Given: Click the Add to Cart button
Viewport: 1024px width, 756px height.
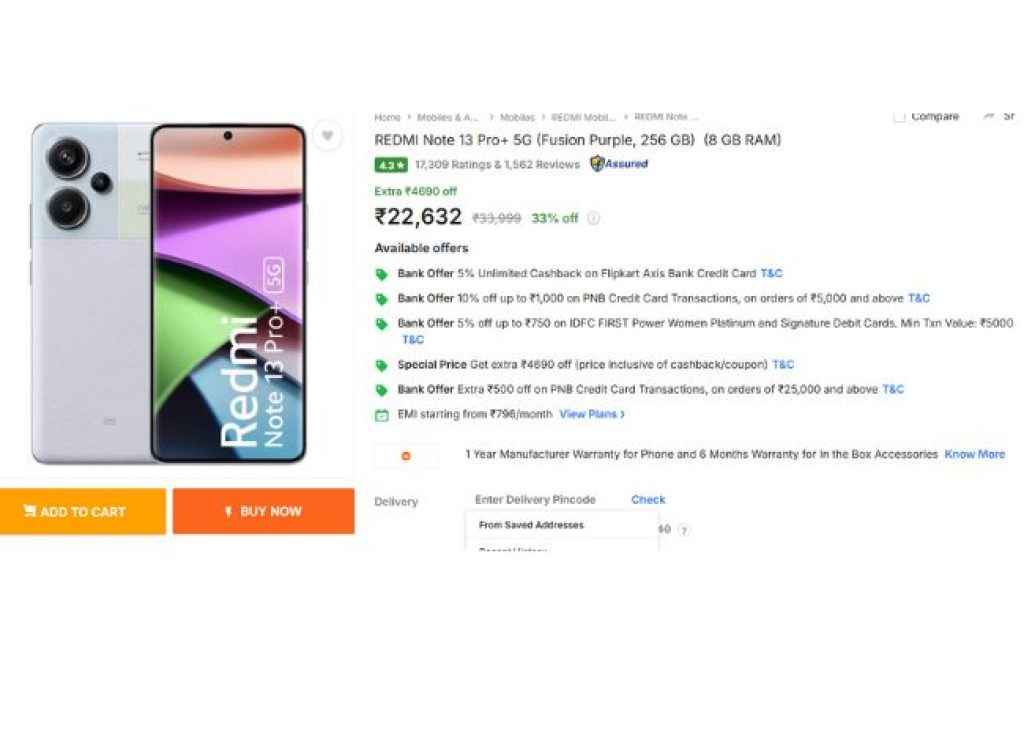Looking at the screenshot, I should coord(83,511).
